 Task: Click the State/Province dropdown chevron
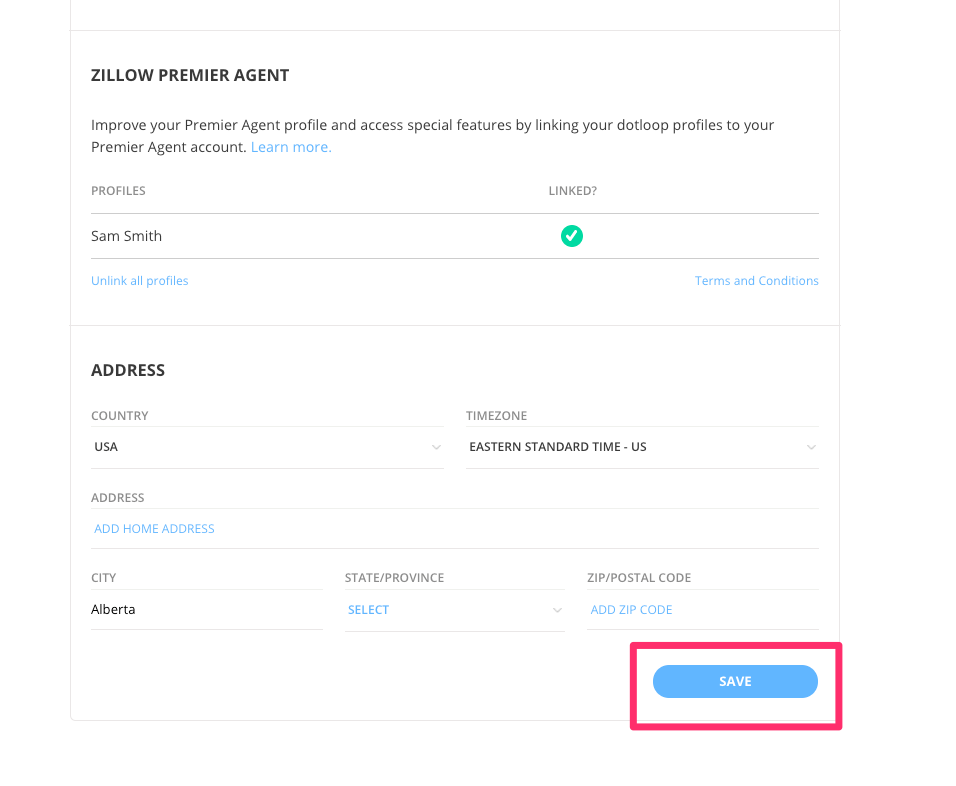click(559, 610)
